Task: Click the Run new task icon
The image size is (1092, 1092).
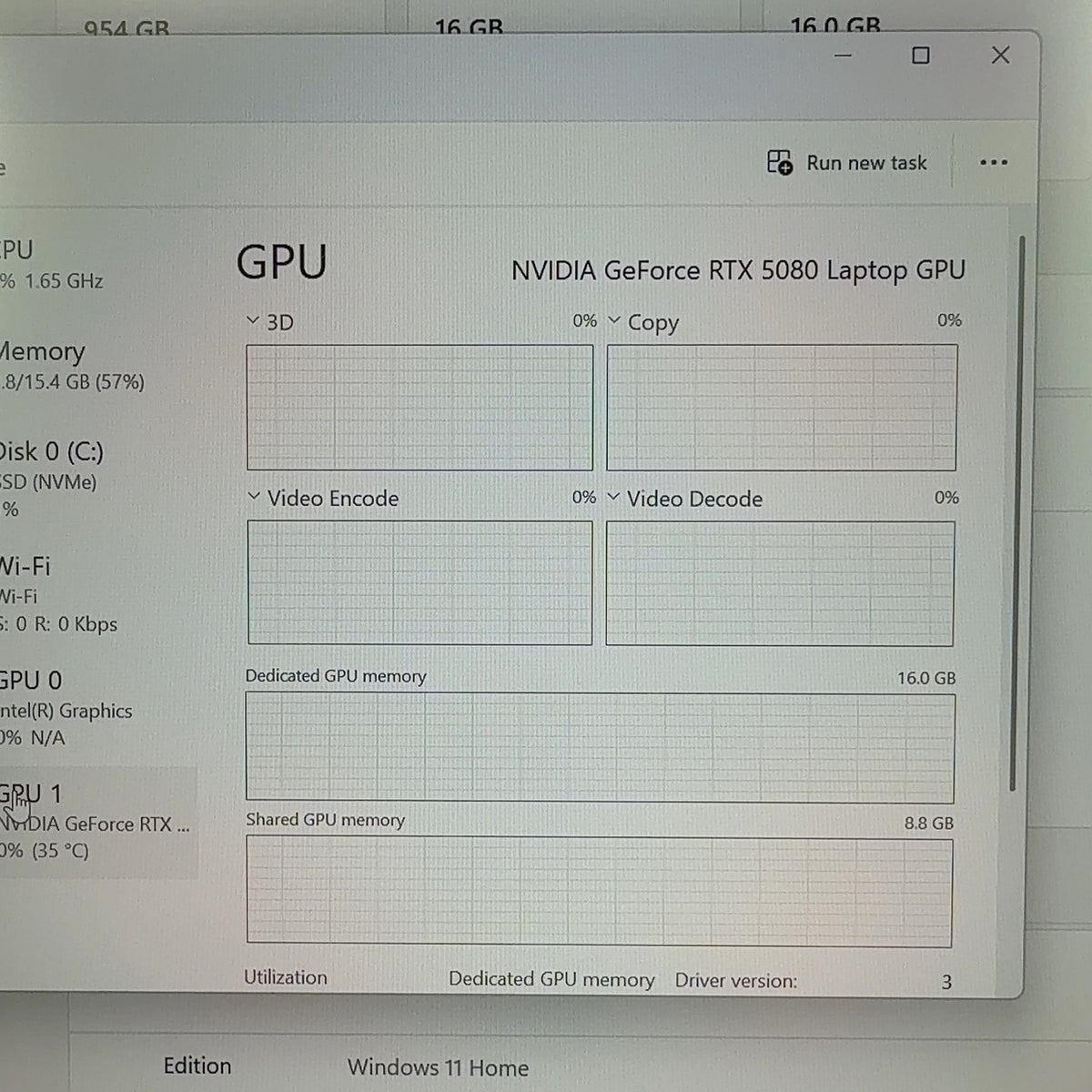Action: (779, 162)
